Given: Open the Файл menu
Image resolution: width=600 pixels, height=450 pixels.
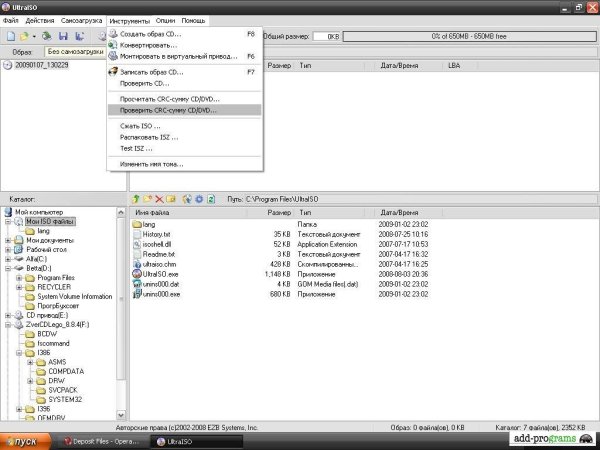Looking at the screenshot, I should pyautogui.click(x=10, y=21).
